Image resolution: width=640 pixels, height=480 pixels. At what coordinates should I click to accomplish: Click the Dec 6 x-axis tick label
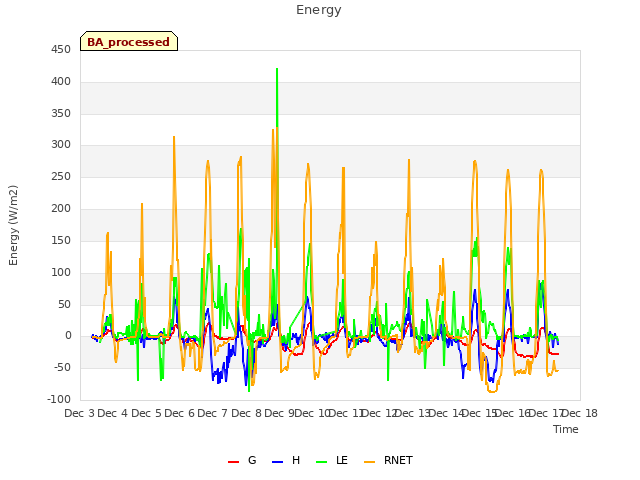(x=179, y=413)
